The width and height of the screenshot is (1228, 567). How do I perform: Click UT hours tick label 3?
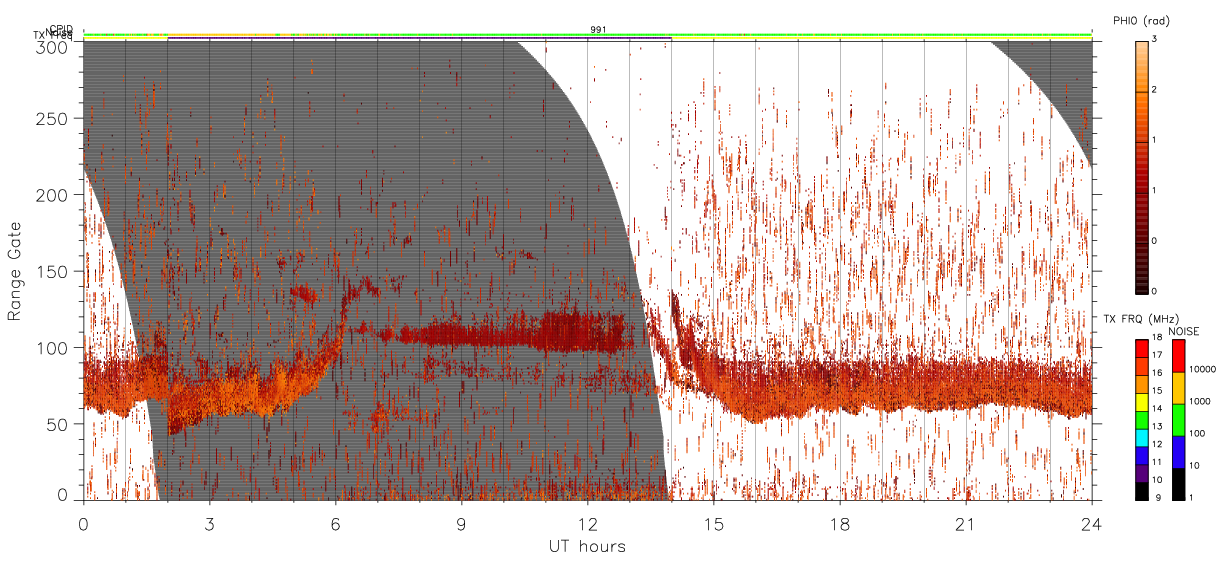[209, 524]
